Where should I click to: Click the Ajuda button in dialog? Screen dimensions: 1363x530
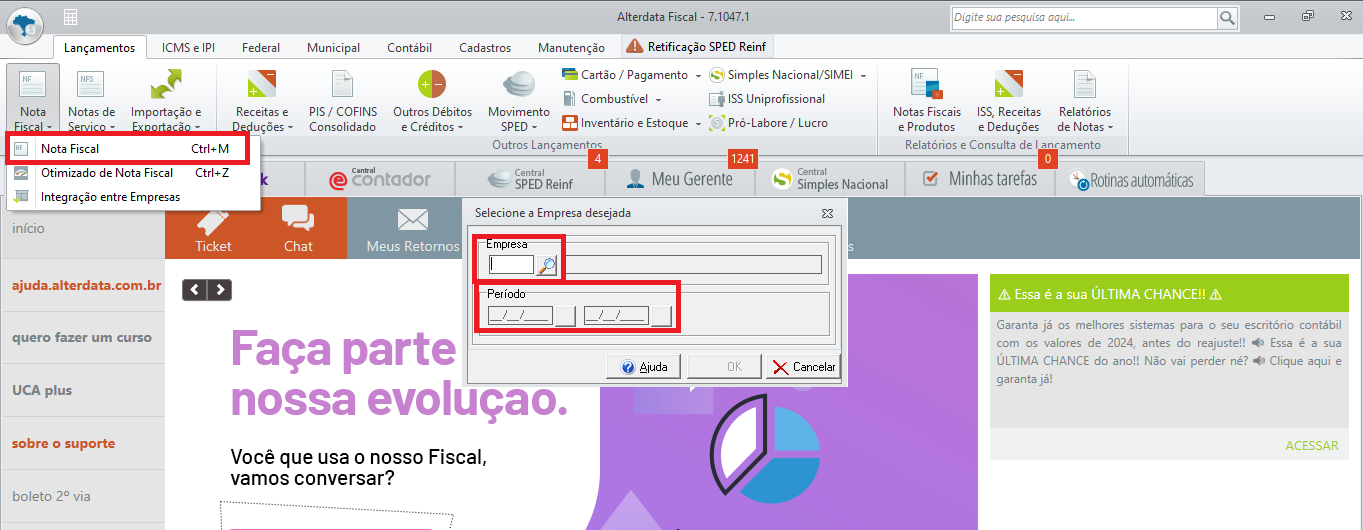tap(644, 367)
